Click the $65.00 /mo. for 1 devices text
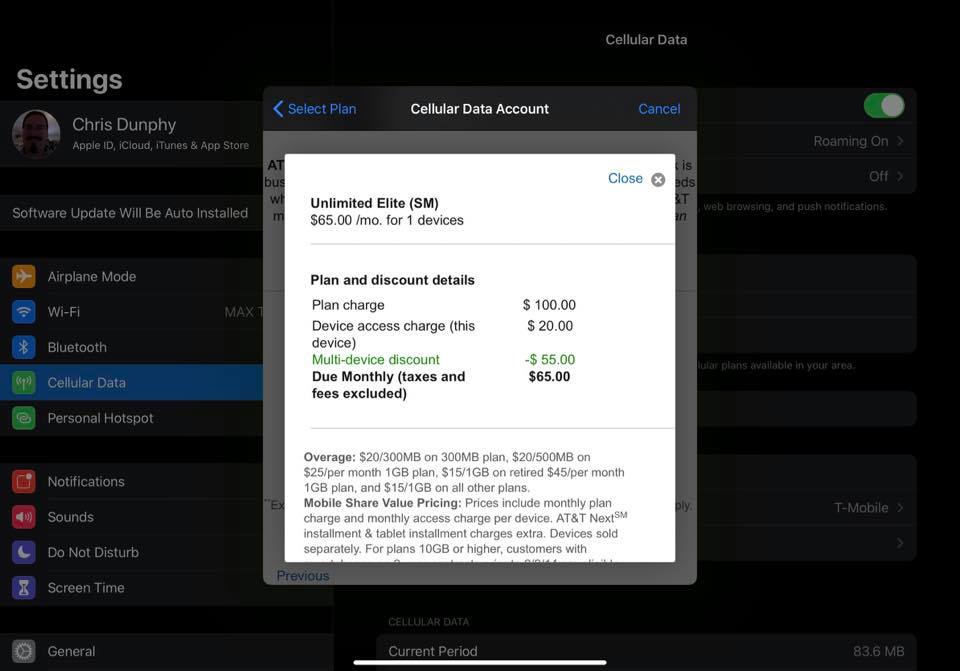Viewport: 960px width, 671px height. point(386,220)
